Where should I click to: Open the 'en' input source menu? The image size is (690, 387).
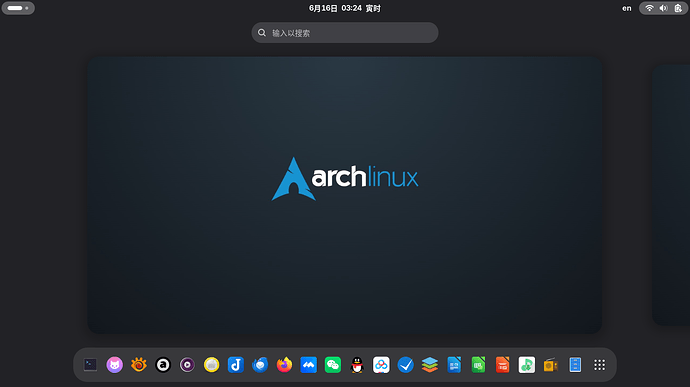[627, 8]
